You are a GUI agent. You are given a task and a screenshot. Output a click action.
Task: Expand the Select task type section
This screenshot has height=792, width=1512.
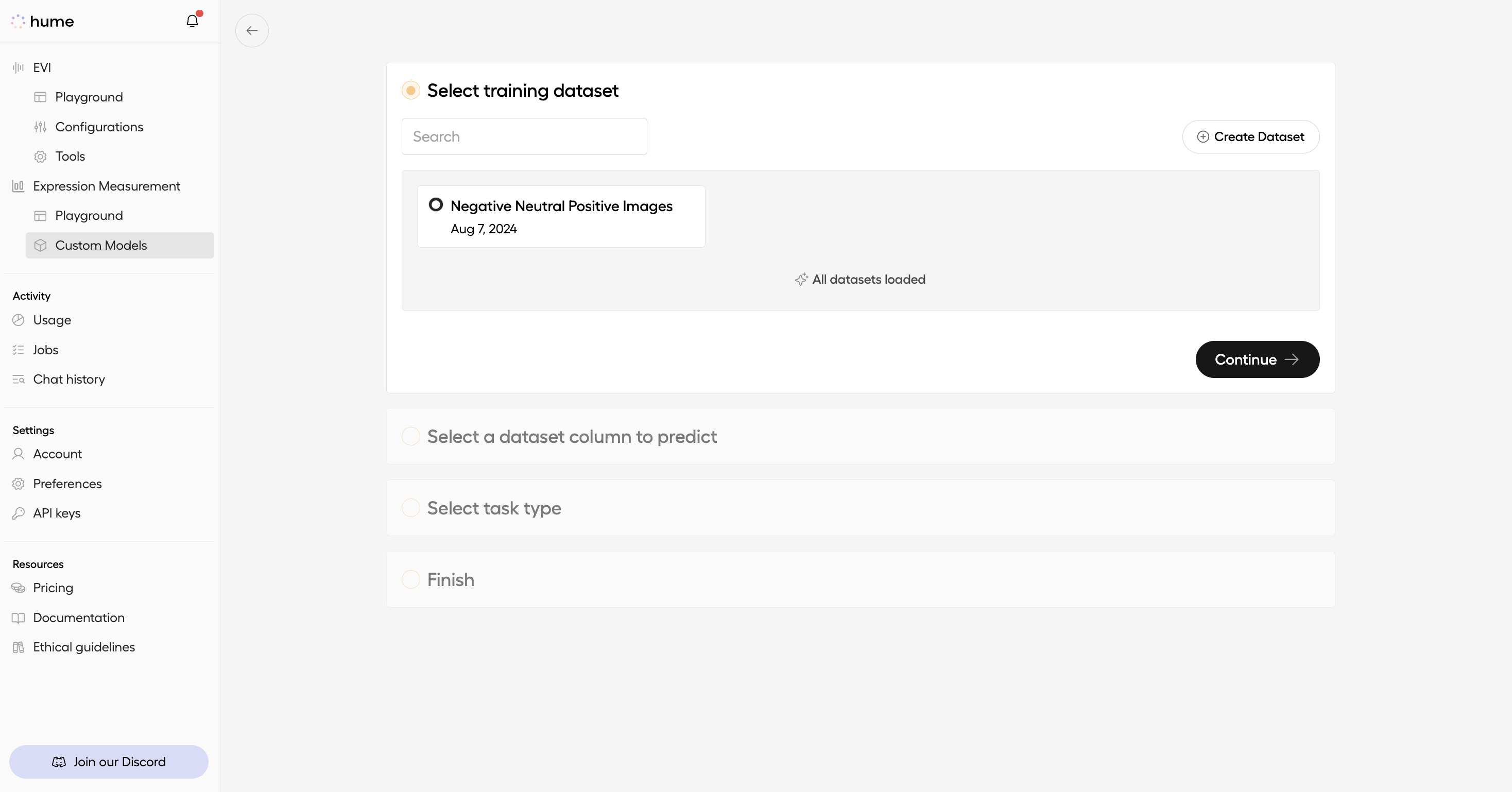point(494,508)
